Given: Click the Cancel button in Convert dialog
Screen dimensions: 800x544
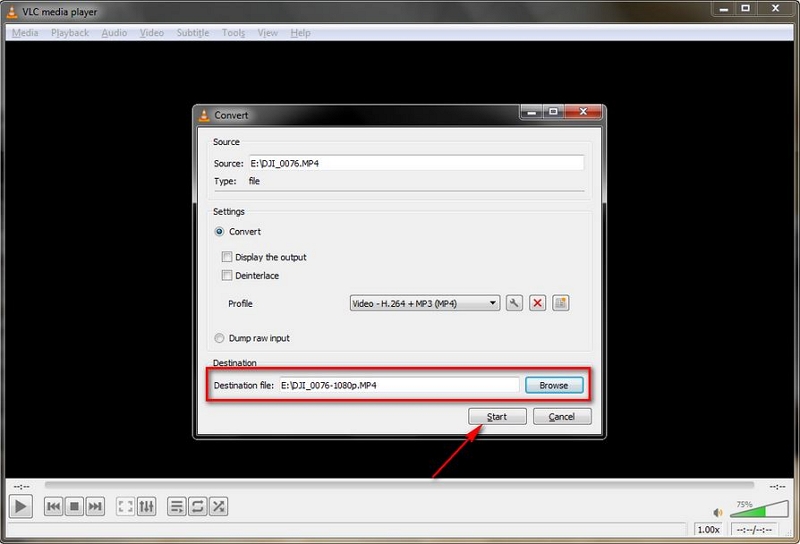Looking at the screenshot, I should [562, 416].
